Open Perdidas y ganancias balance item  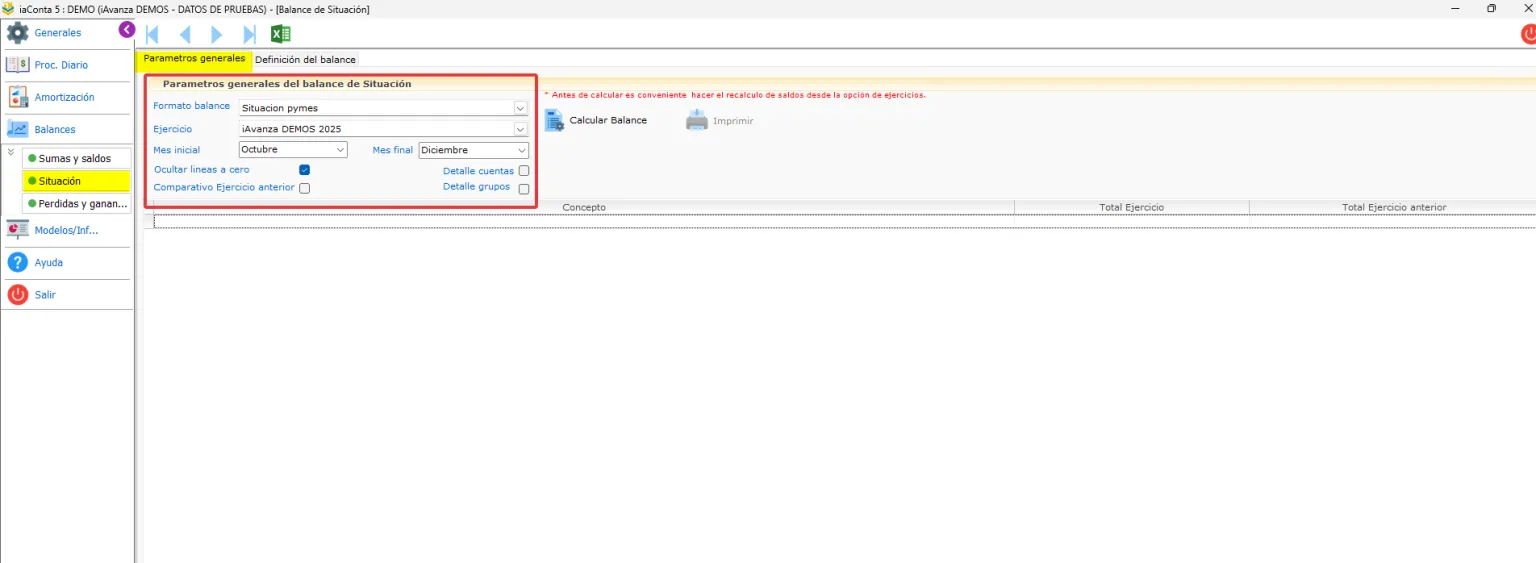76,203
